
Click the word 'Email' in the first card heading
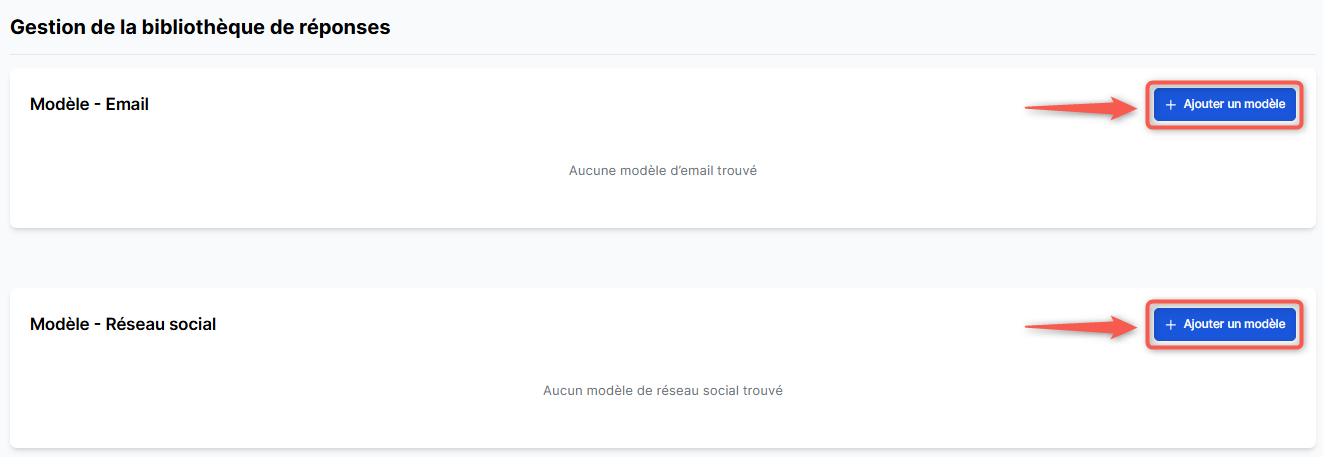pos(127,104)
